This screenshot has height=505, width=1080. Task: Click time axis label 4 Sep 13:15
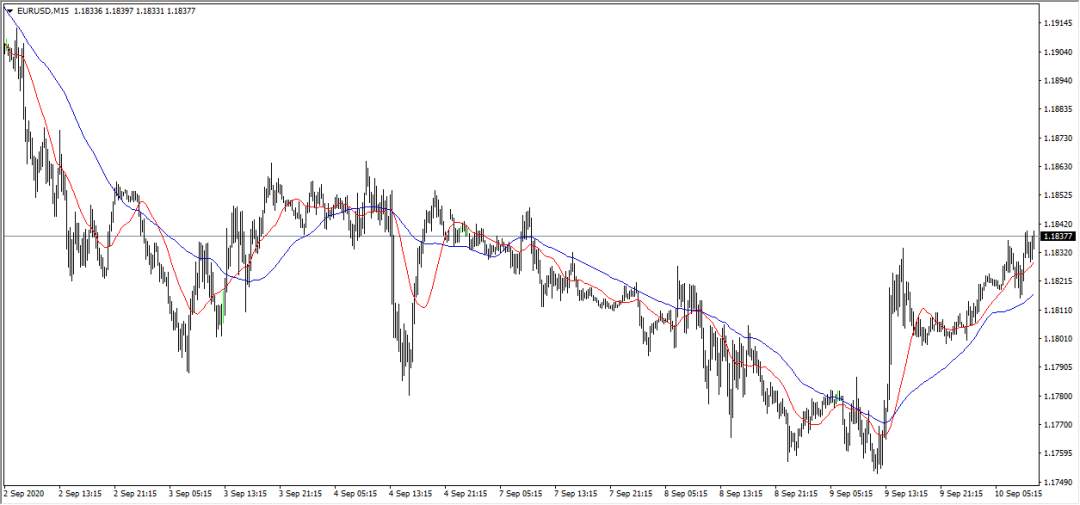pyautogui.click(x=411, y=494)
